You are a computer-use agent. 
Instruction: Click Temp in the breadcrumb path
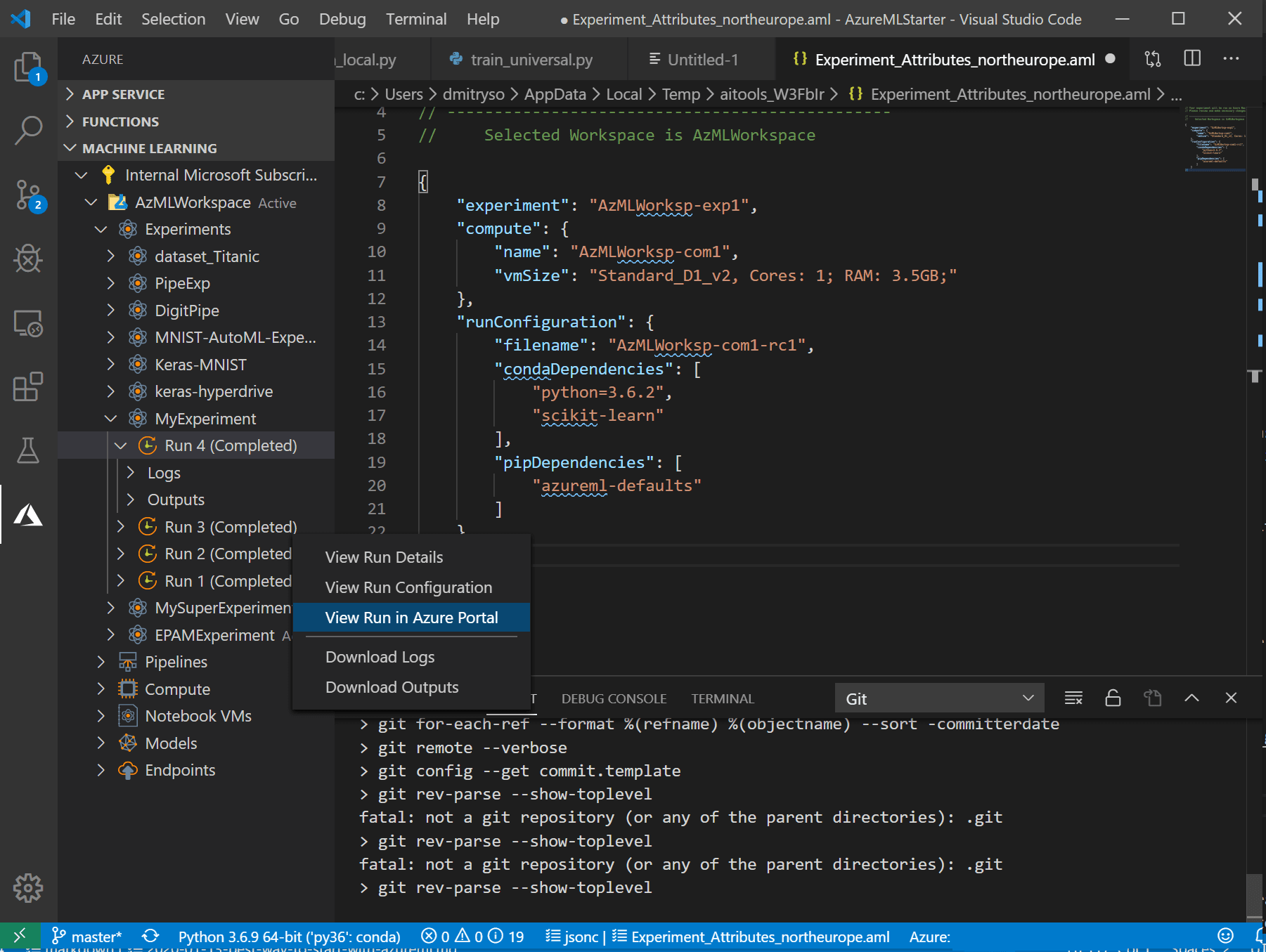680,93
